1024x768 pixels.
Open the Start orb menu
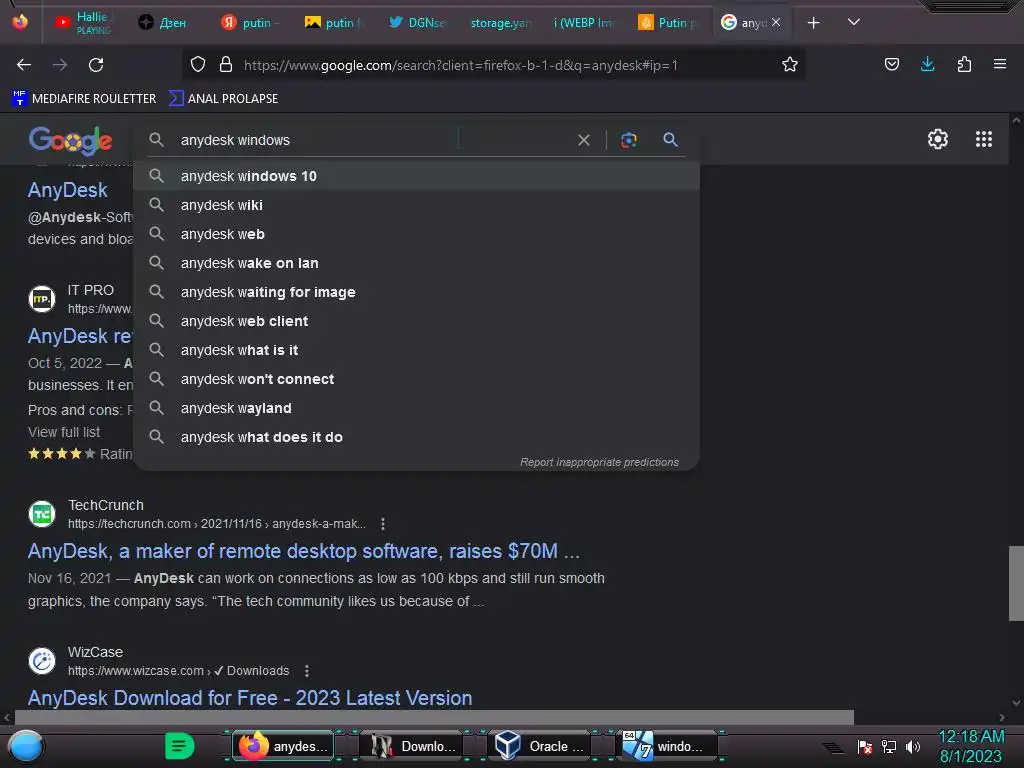tap(26, 746)
